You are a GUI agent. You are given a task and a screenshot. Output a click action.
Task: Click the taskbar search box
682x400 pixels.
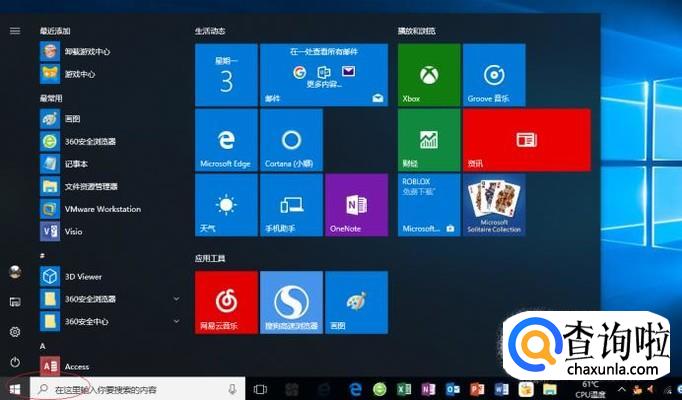click(137, 389)
